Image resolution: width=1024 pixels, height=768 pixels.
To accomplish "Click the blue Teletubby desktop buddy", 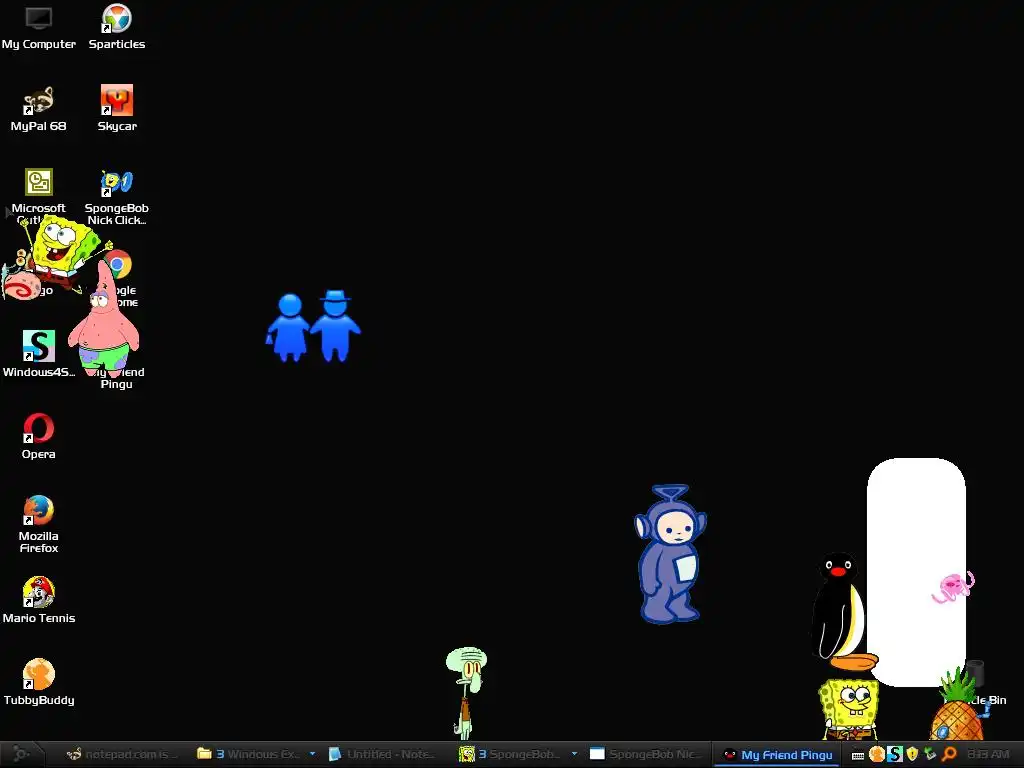I will click(x=670, y=554).
